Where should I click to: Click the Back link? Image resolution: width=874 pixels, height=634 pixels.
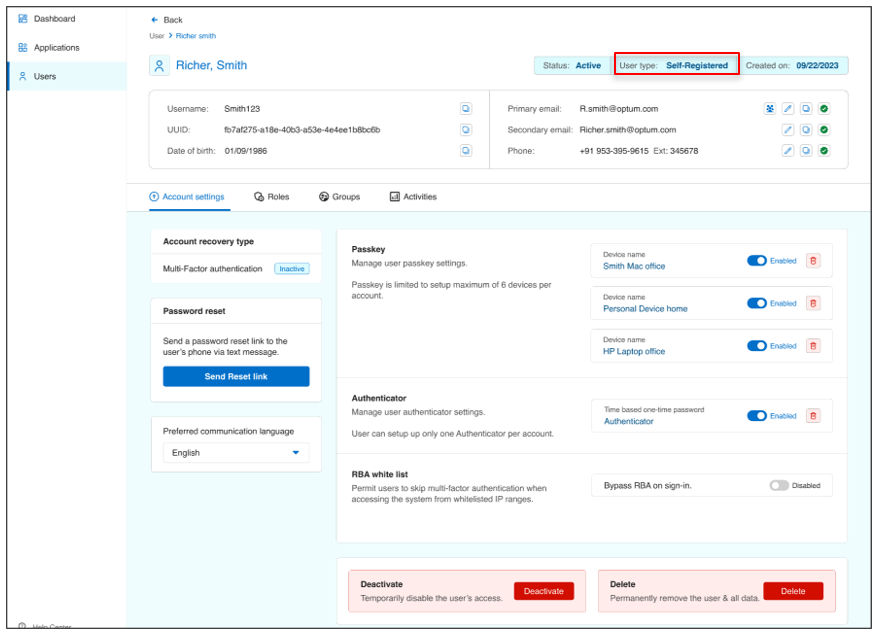tap(173, 20)
